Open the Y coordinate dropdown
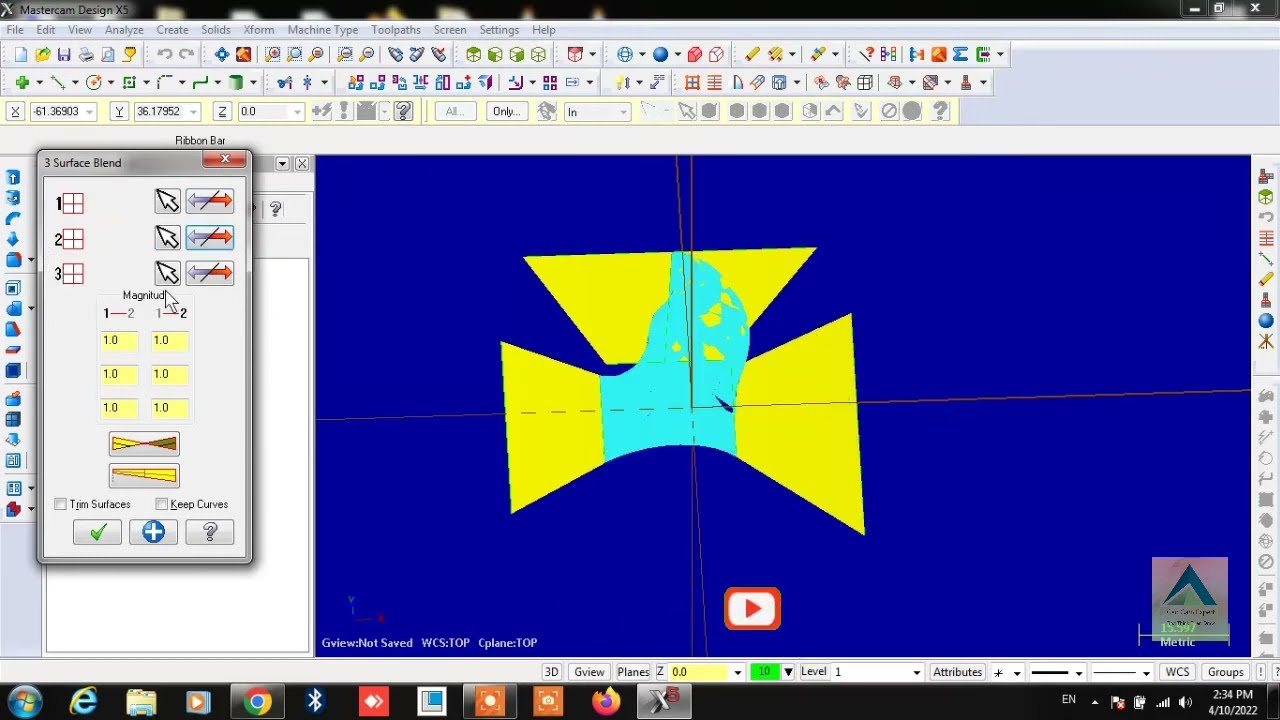Screen dimensions: 1280x720 click(194, 111)
